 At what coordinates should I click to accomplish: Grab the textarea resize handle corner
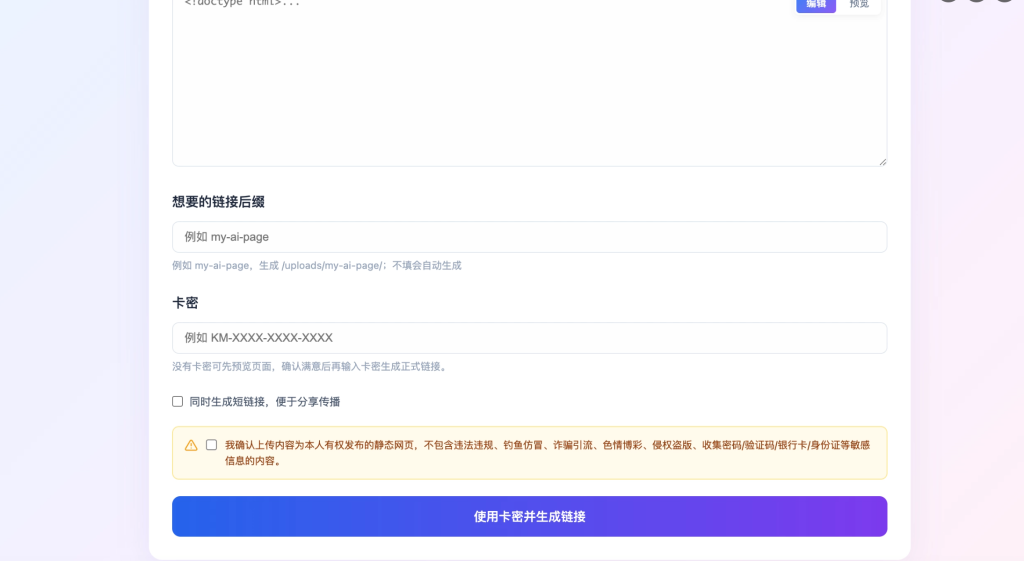pos(882,161)
